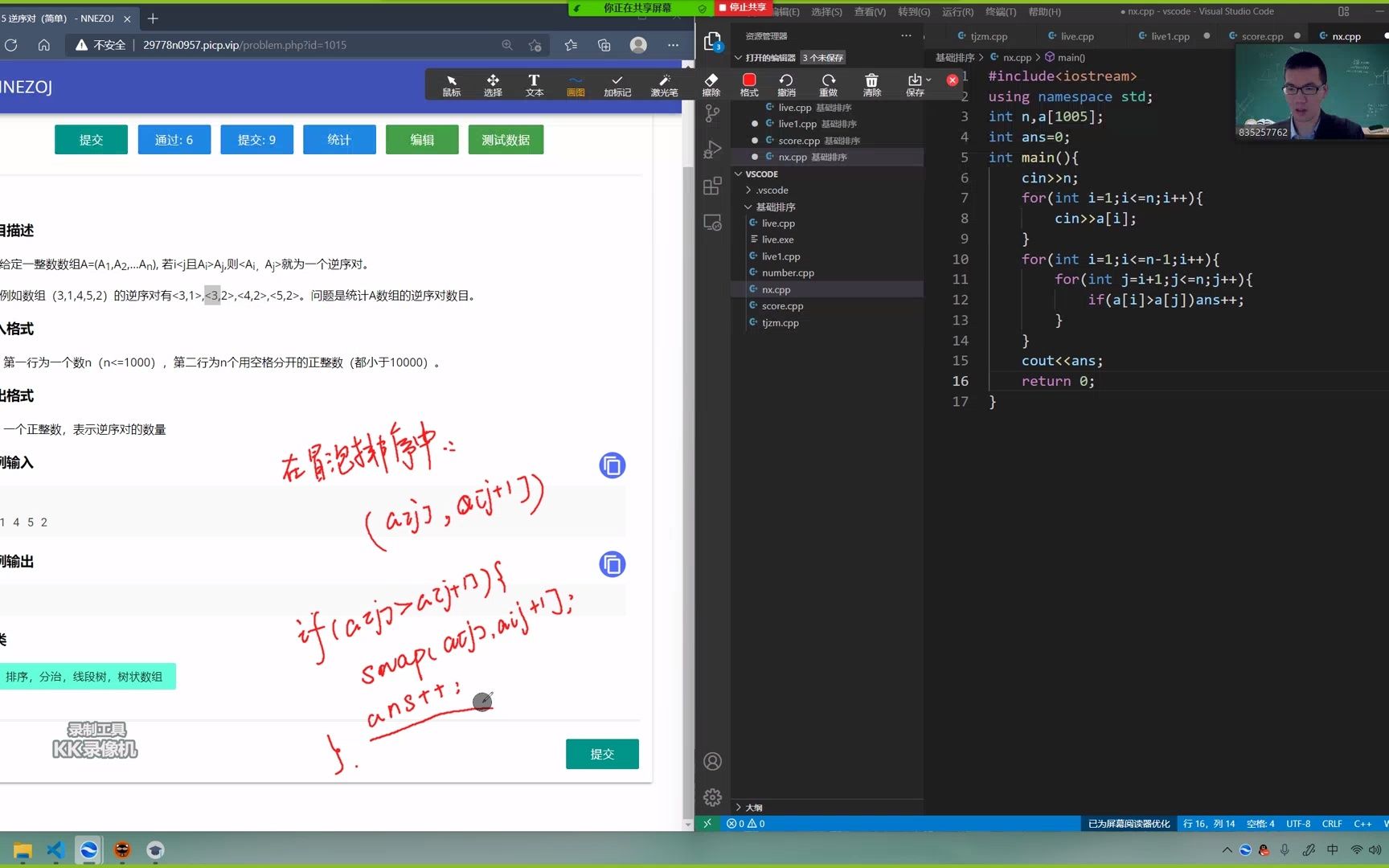This screenshot has width=1389, height=868.
Task: Copy sample input with copy icon
Action: (613, 465)
